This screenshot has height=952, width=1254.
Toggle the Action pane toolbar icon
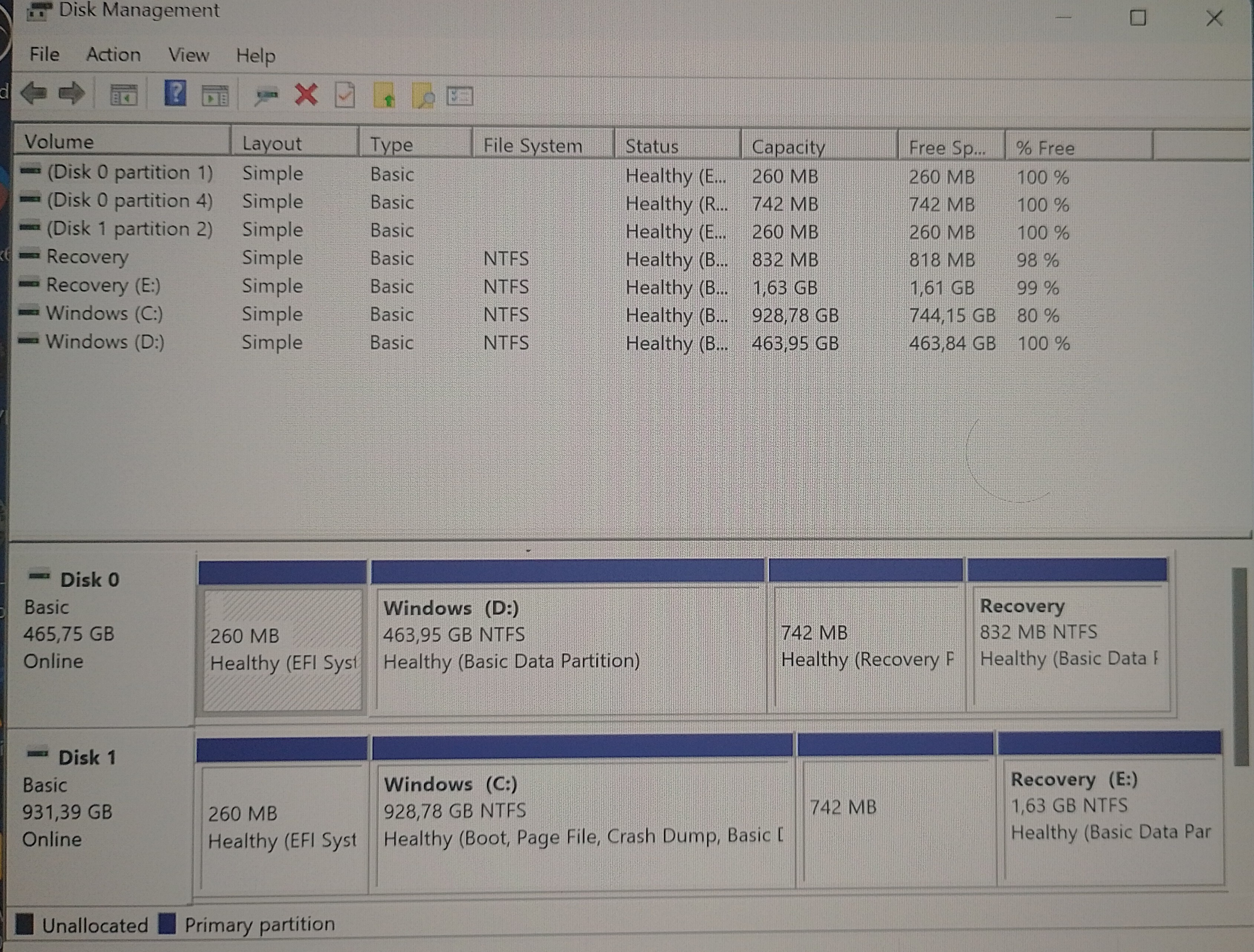tap(215, 96)
